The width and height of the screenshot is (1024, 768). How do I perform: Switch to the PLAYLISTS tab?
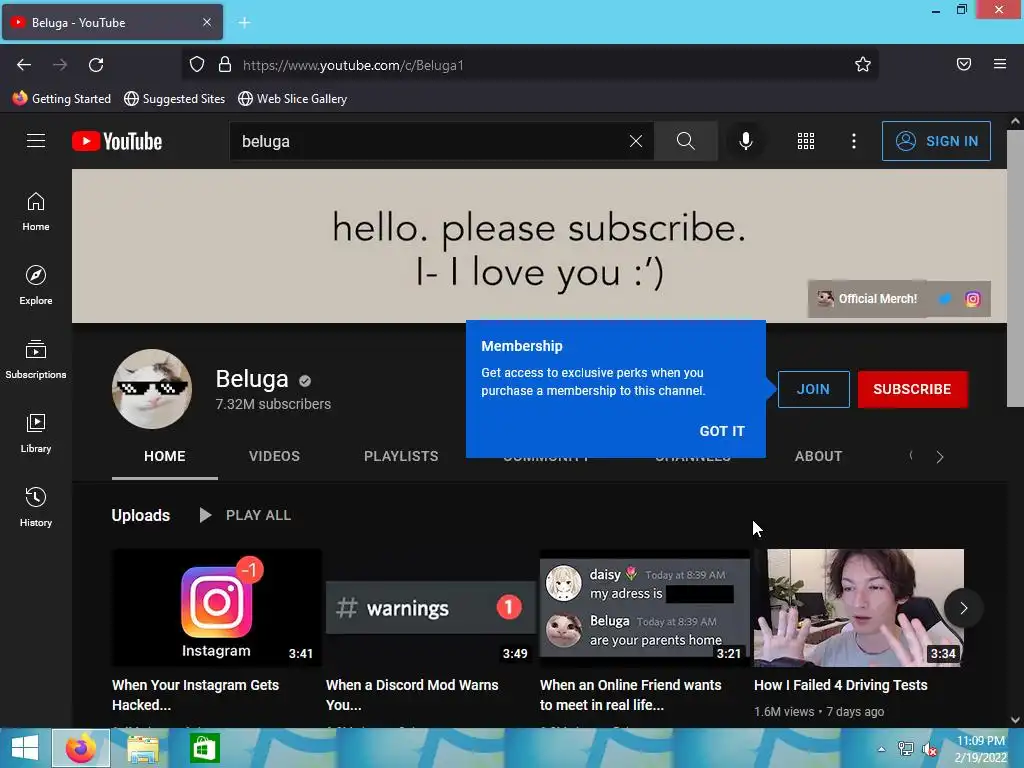coord(401,456)
